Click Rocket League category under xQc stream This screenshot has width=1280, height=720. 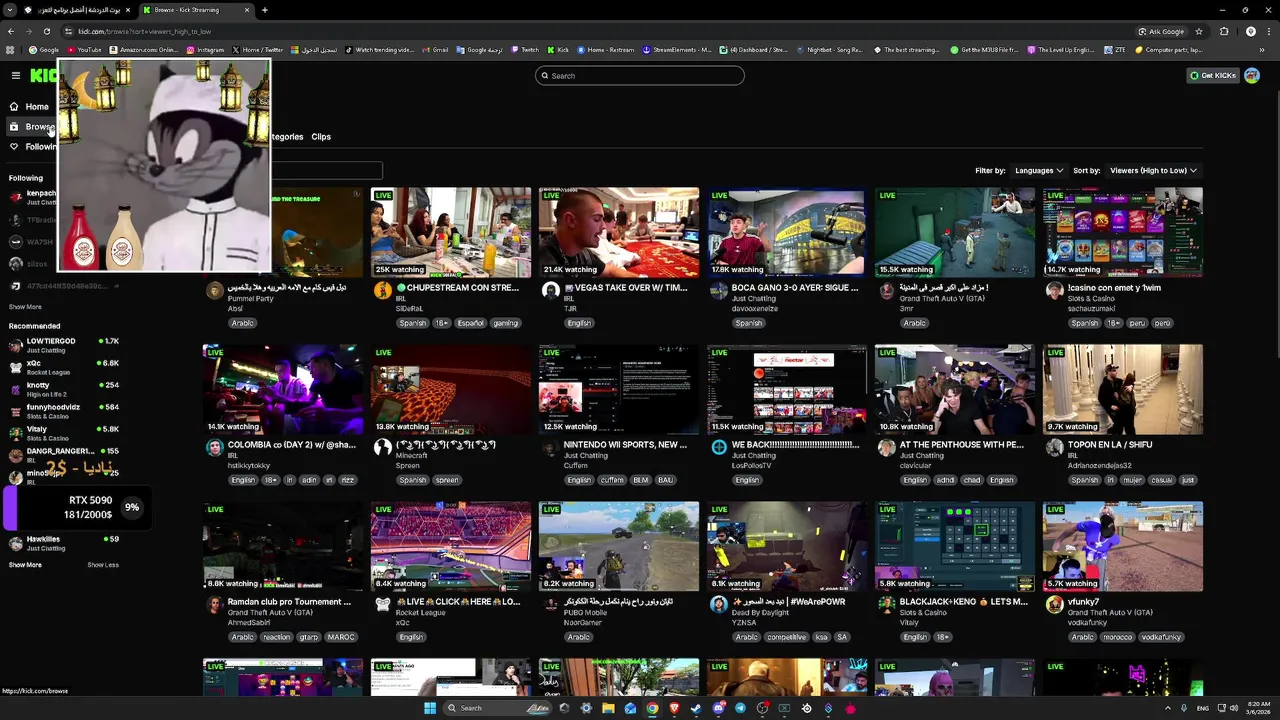tap(420, 612)
